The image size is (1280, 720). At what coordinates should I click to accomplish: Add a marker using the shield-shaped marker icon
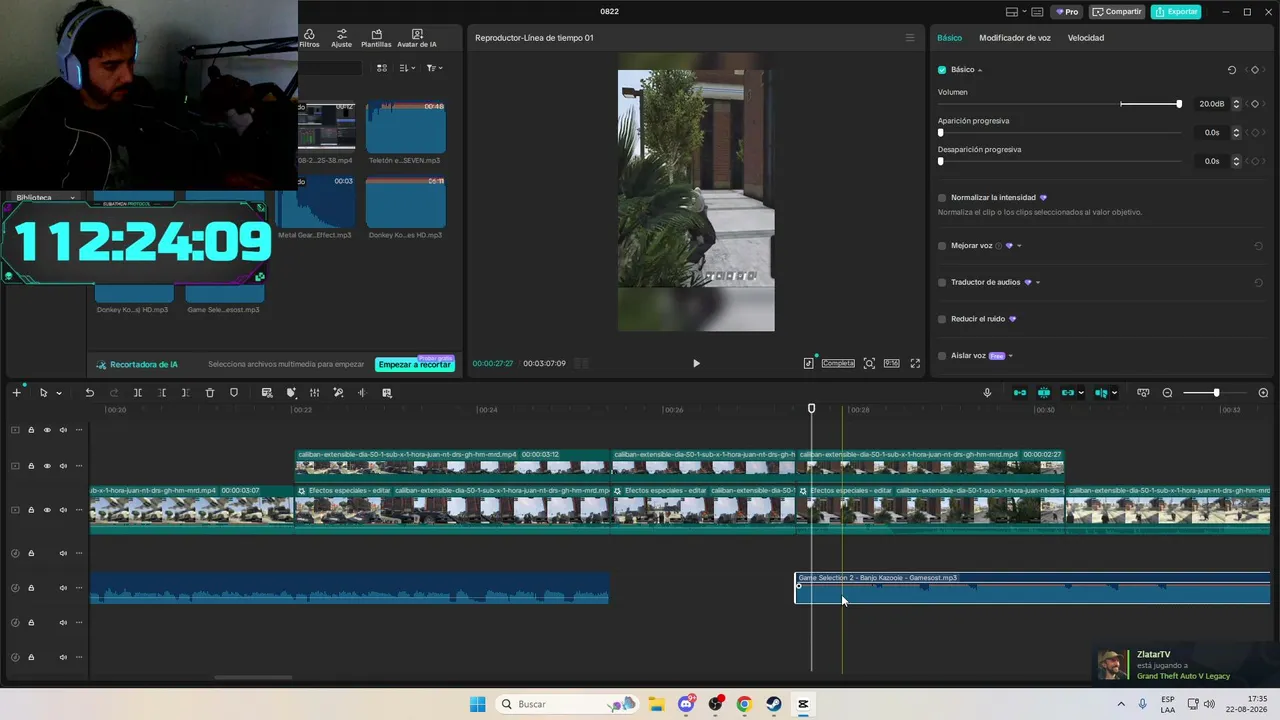pos(234,393)
